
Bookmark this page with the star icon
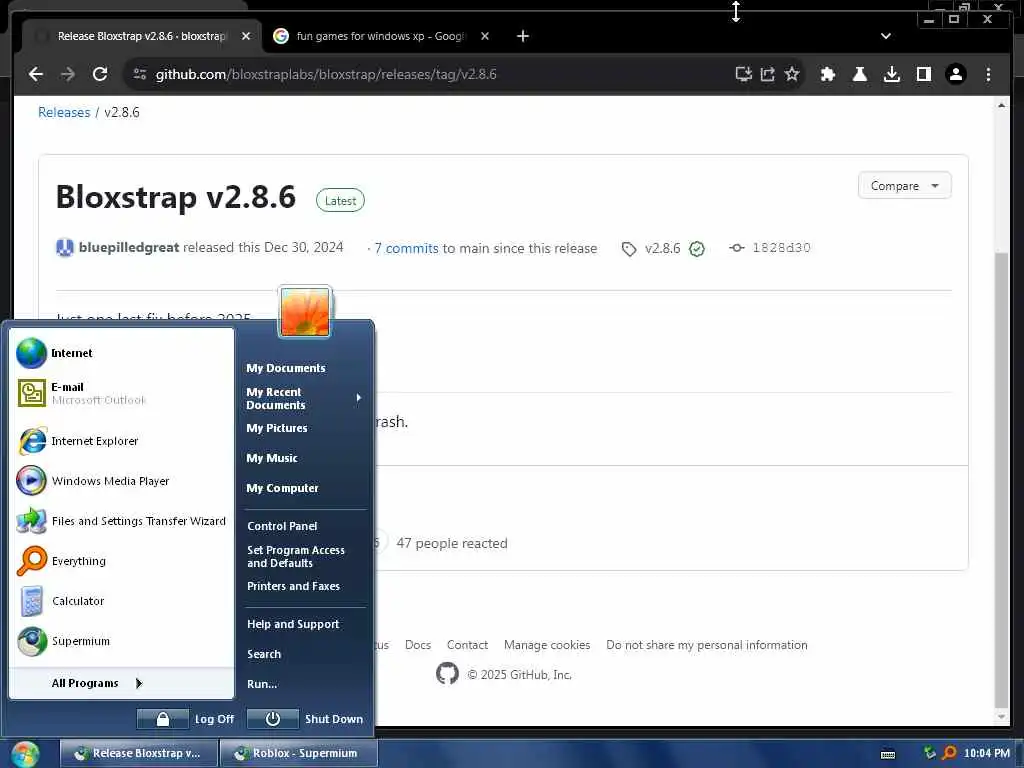coord(792,74)
